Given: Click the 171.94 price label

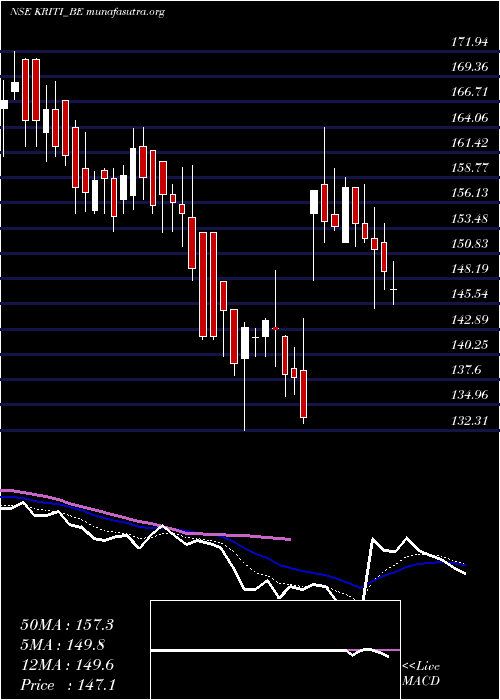Looking at the screenshot, I should [470, 42].
